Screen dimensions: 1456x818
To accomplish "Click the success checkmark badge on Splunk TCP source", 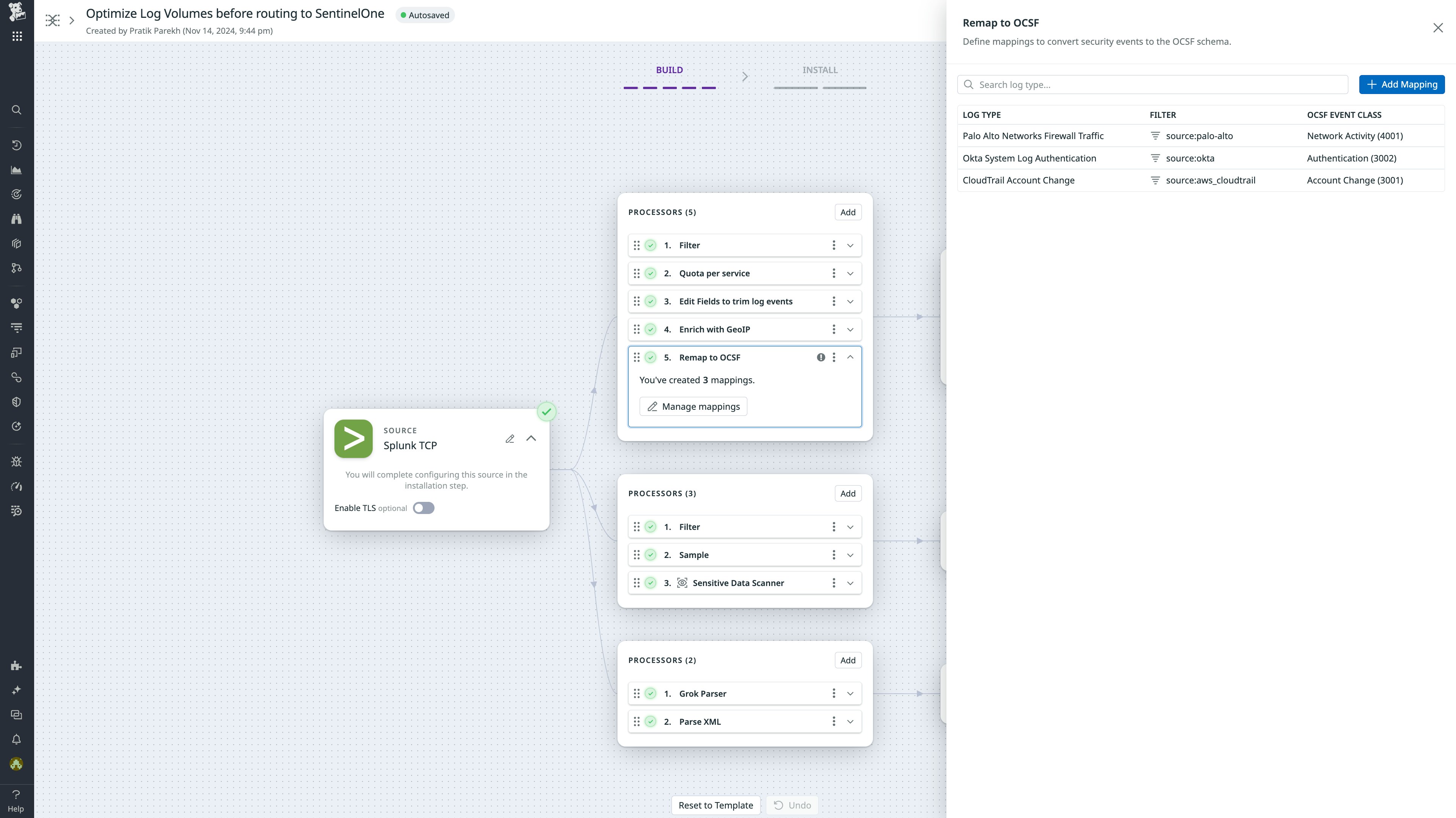I will coord(546,411).
